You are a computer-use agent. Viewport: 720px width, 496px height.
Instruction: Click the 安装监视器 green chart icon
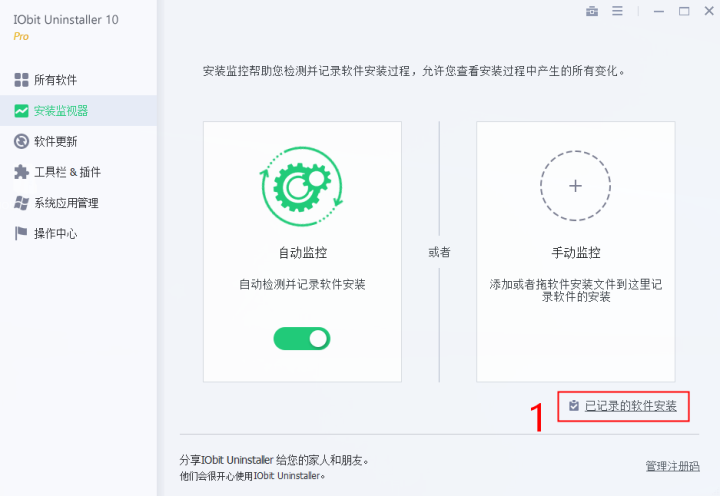(x=21, y=111)
